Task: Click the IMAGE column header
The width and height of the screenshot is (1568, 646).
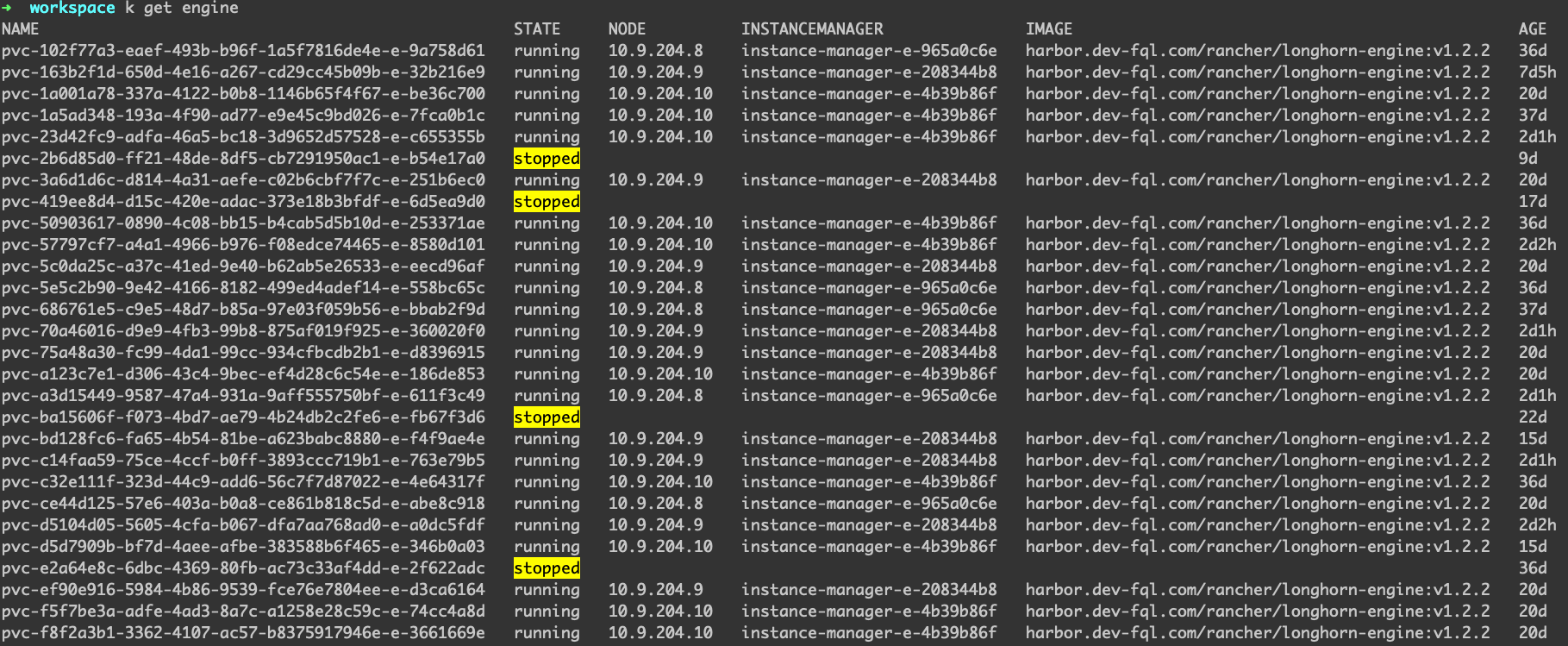Action: pos(1049,29)
